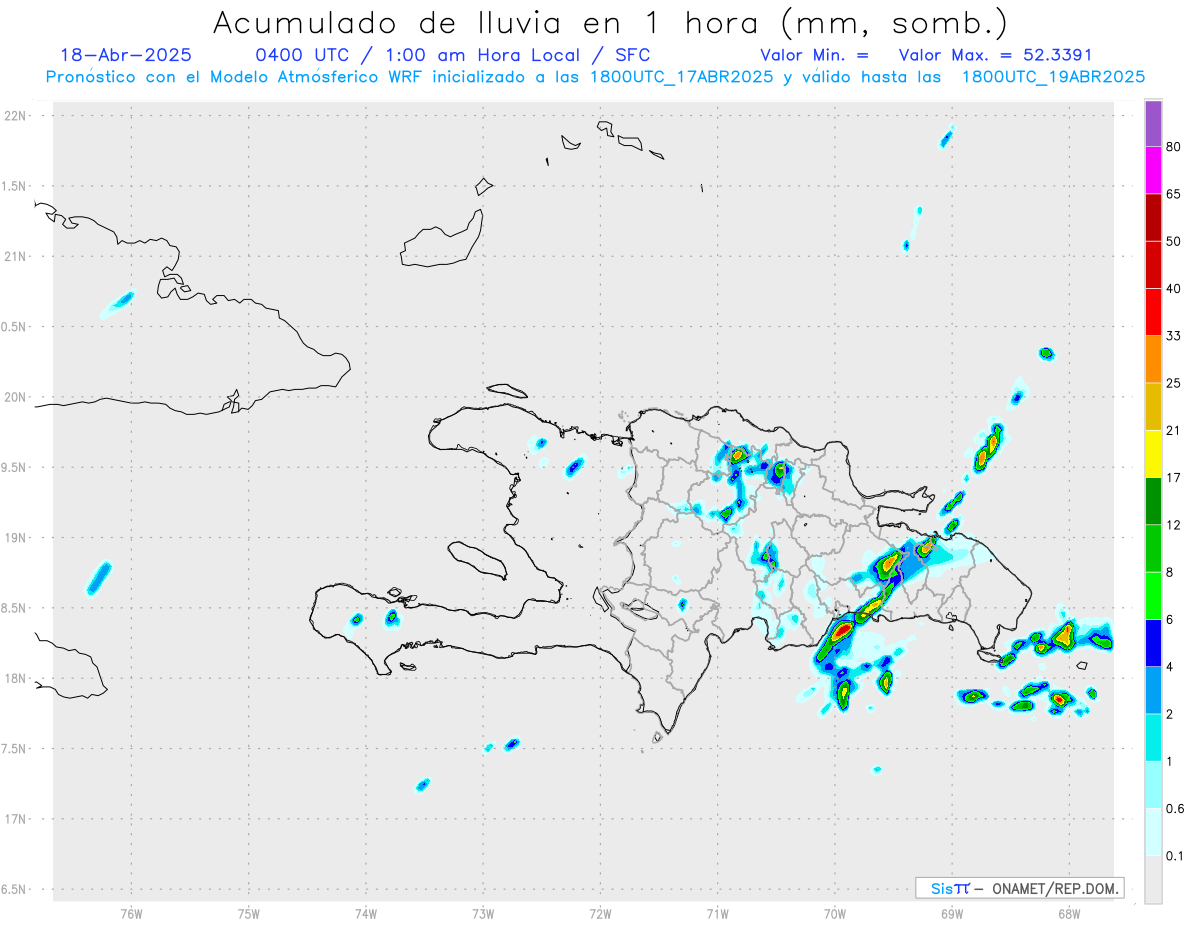
Task: Select the '21N' latitude axis label
Action: pyautogui.click(x=17, y=257)
